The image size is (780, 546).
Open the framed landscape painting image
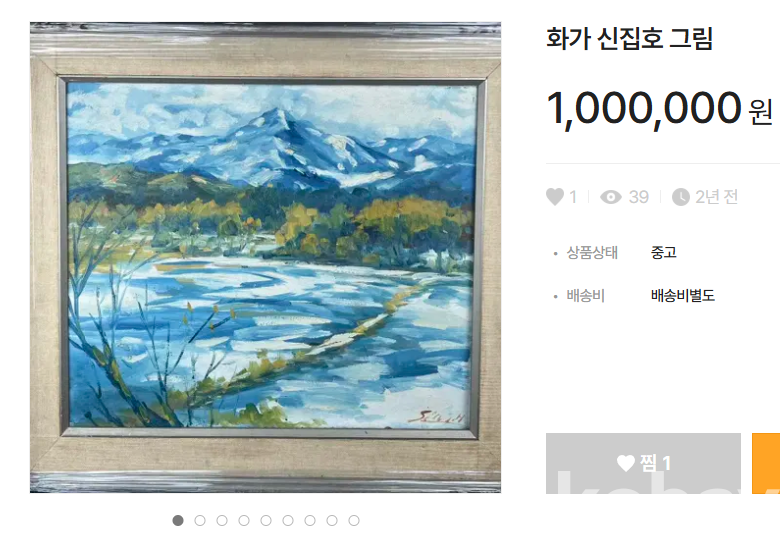point(265,257)
